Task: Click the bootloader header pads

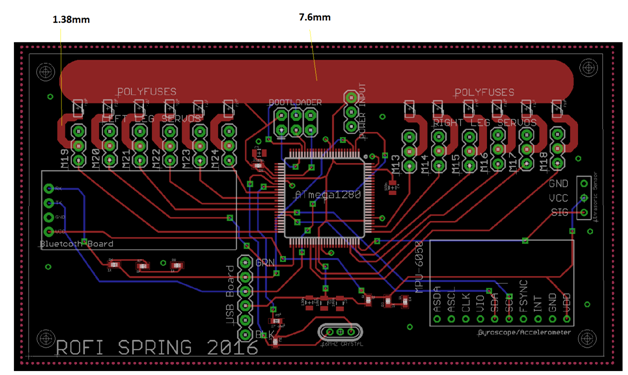Action: tap(296, 123)
